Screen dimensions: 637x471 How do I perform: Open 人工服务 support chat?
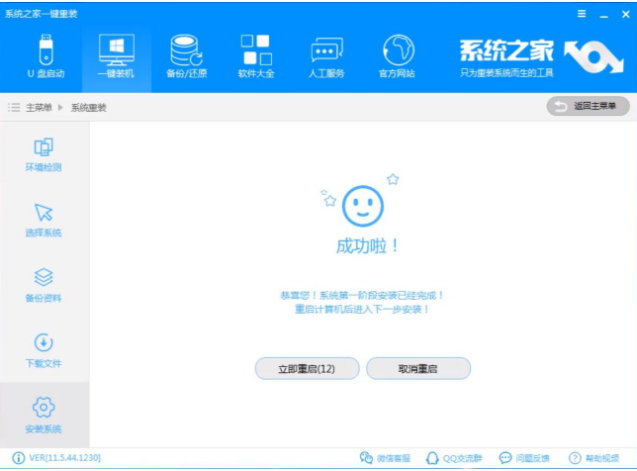click(326, 56)
